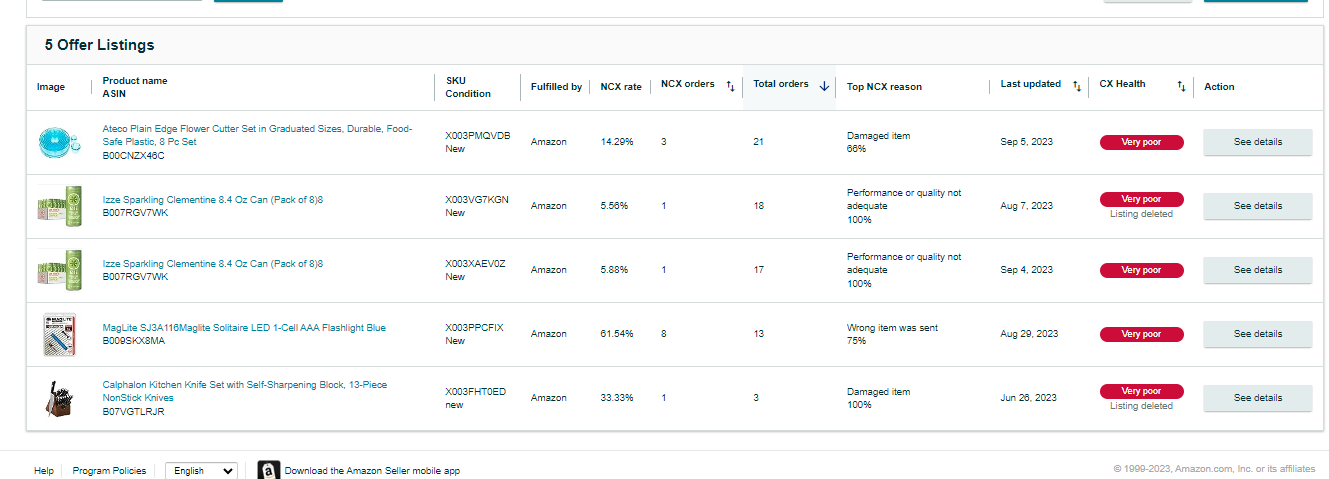Select SKU X003FHT0ED cell
Viewport: 1329px width, 479px height.
475,392
